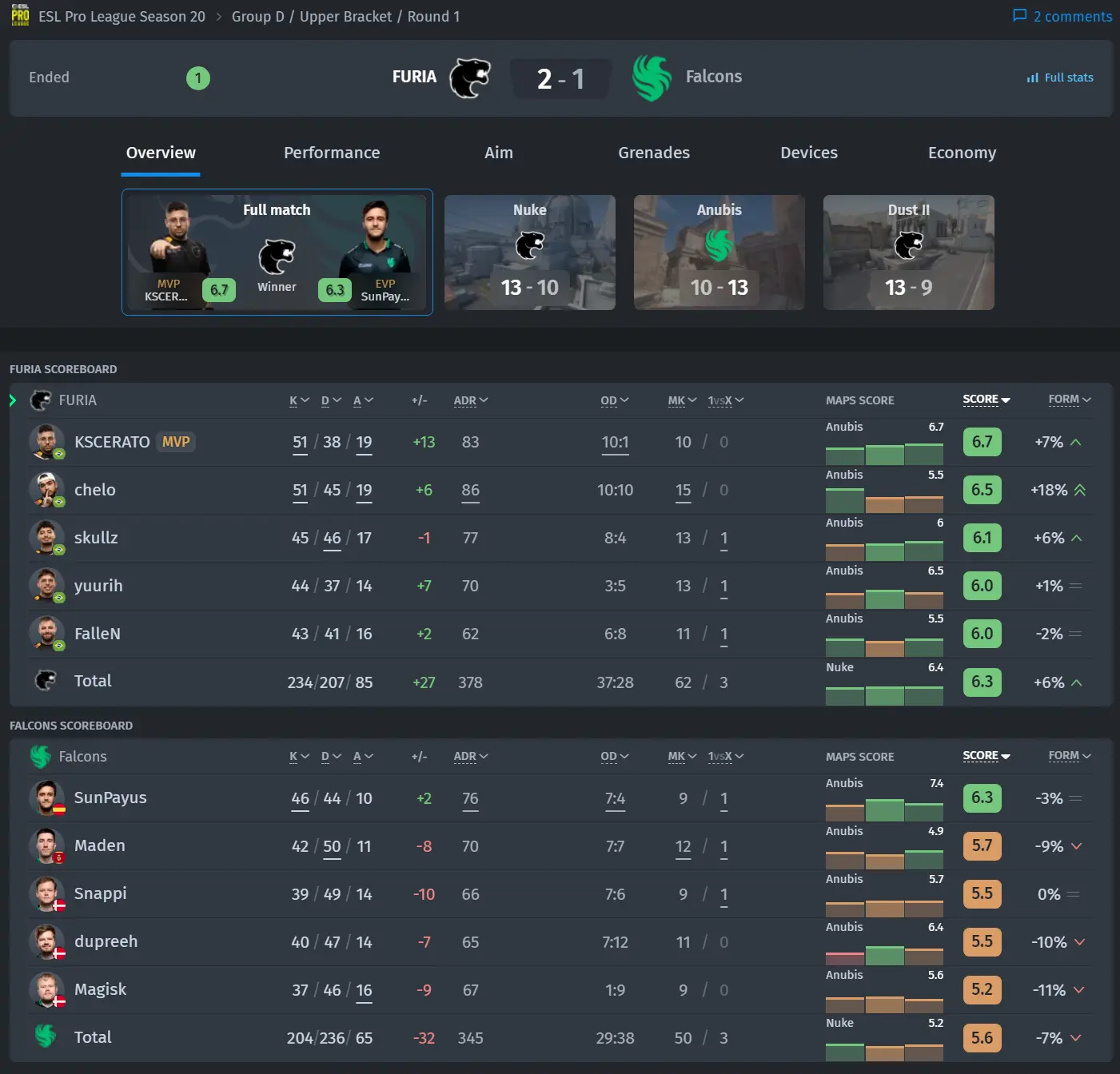Screen dimensions: 1120x1074
Task: Click skullz's player avatar
Action: 46,537
